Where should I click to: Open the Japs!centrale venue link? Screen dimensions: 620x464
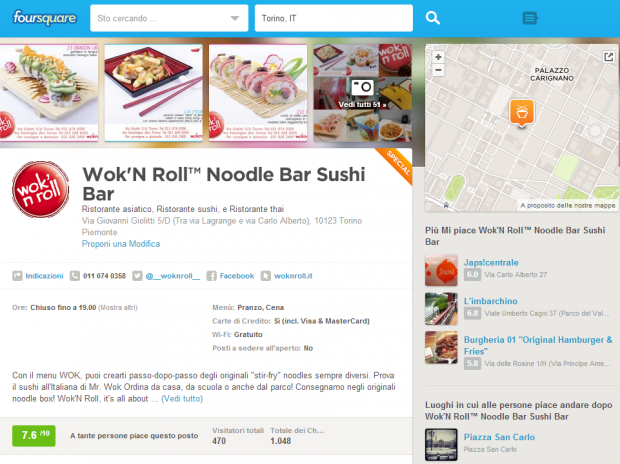coord(491,263)
